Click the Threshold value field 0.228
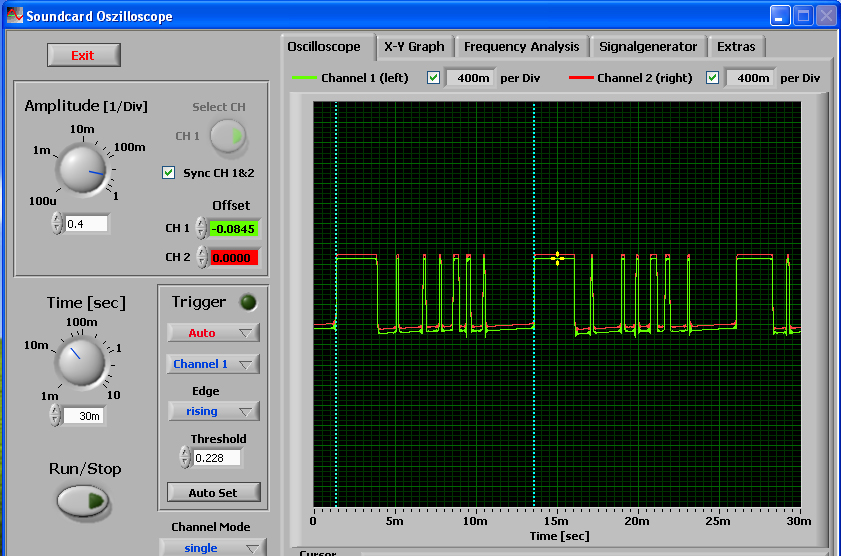 216,458
